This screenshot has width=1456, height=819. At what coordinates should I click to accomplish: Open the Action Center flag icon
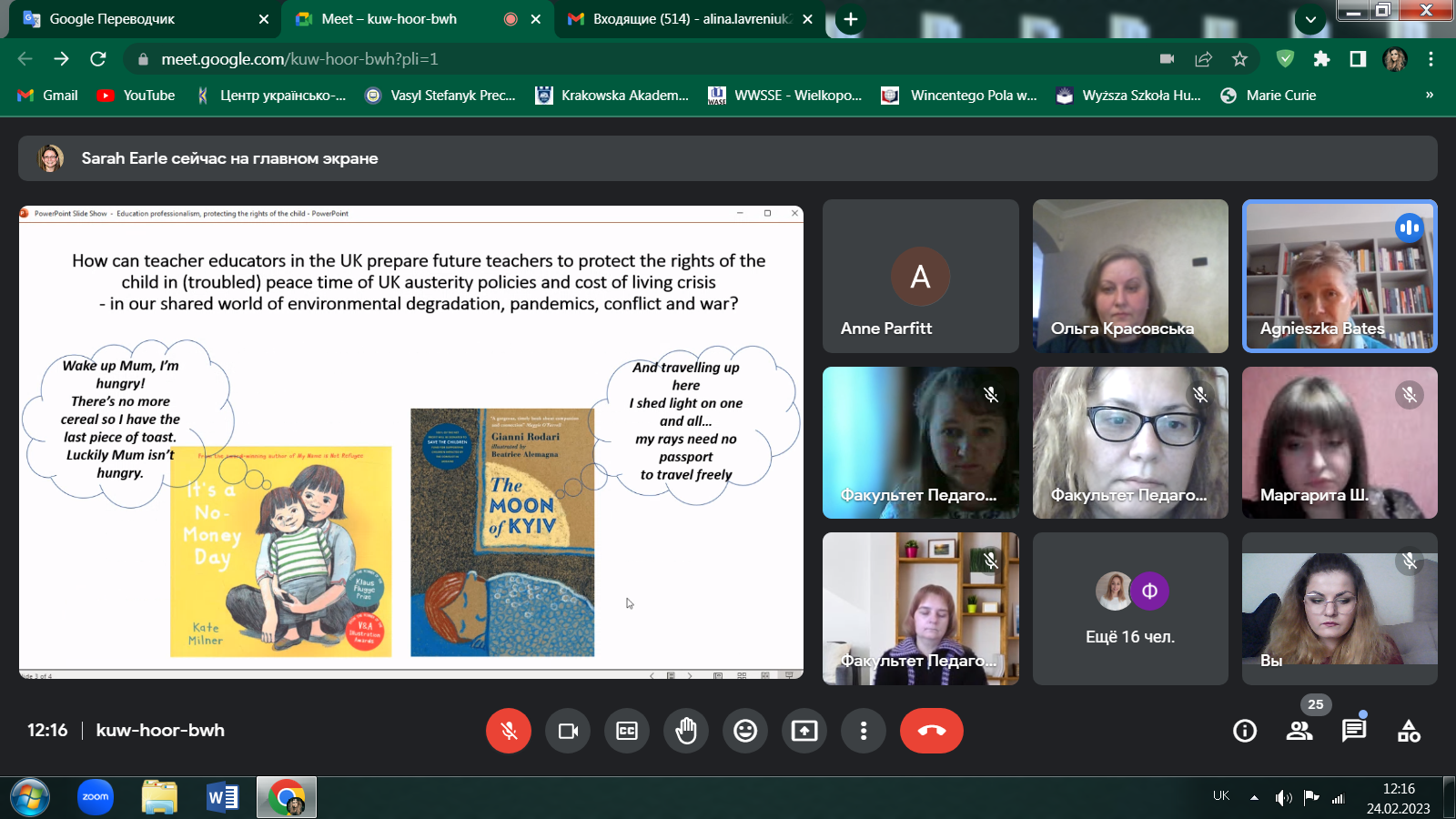(x=1311, y=797)
